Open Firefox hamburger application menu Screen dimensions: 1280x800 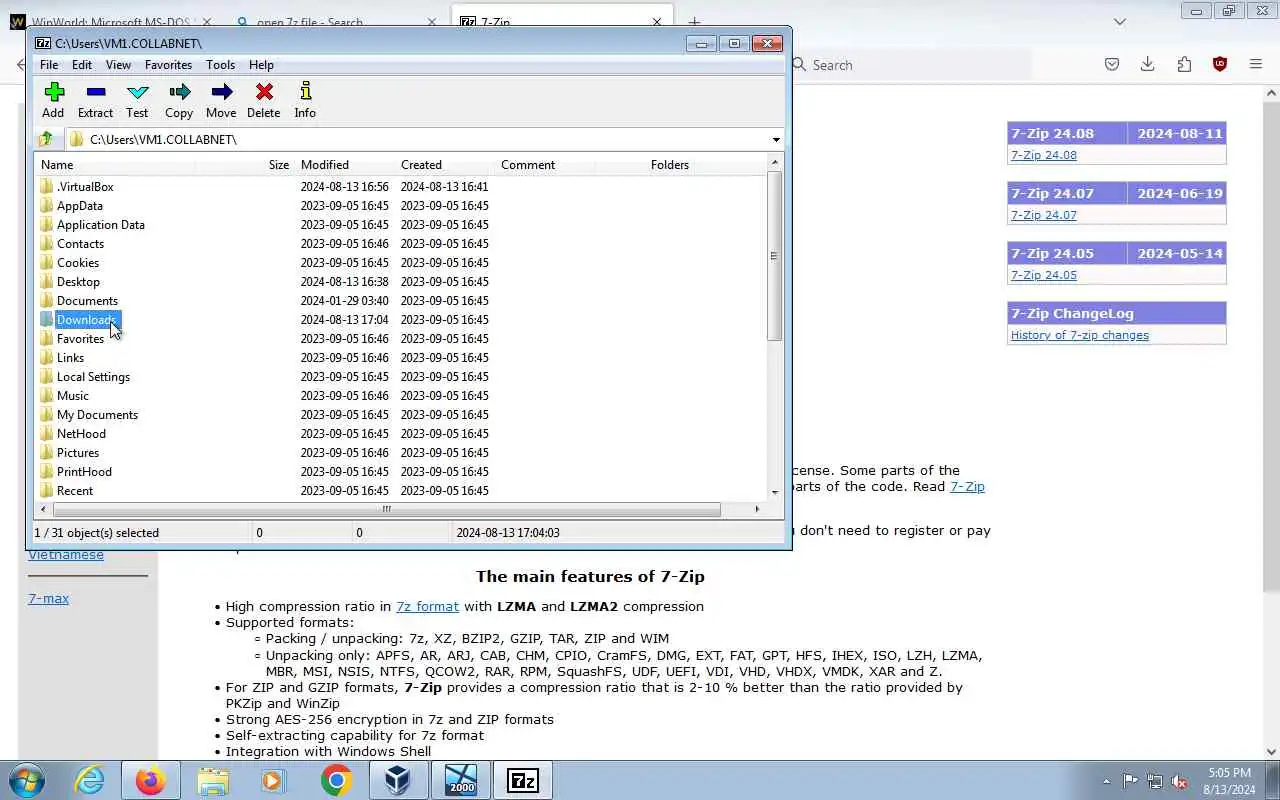click(1256, 64)
